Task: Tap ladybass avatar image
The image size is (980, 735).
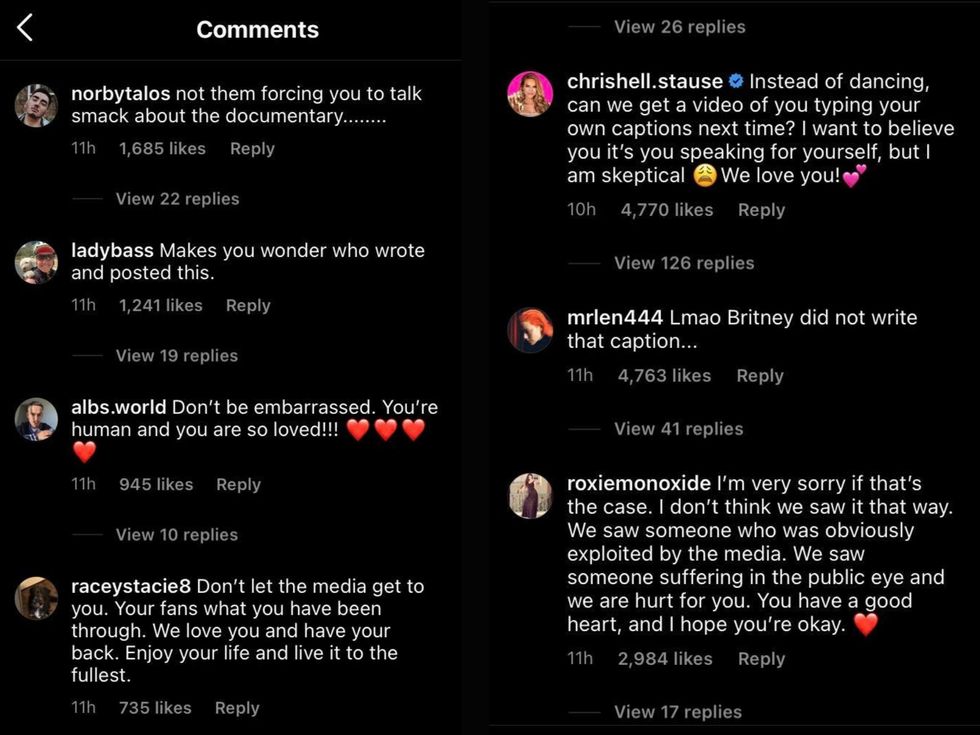Action: point(37,262)
